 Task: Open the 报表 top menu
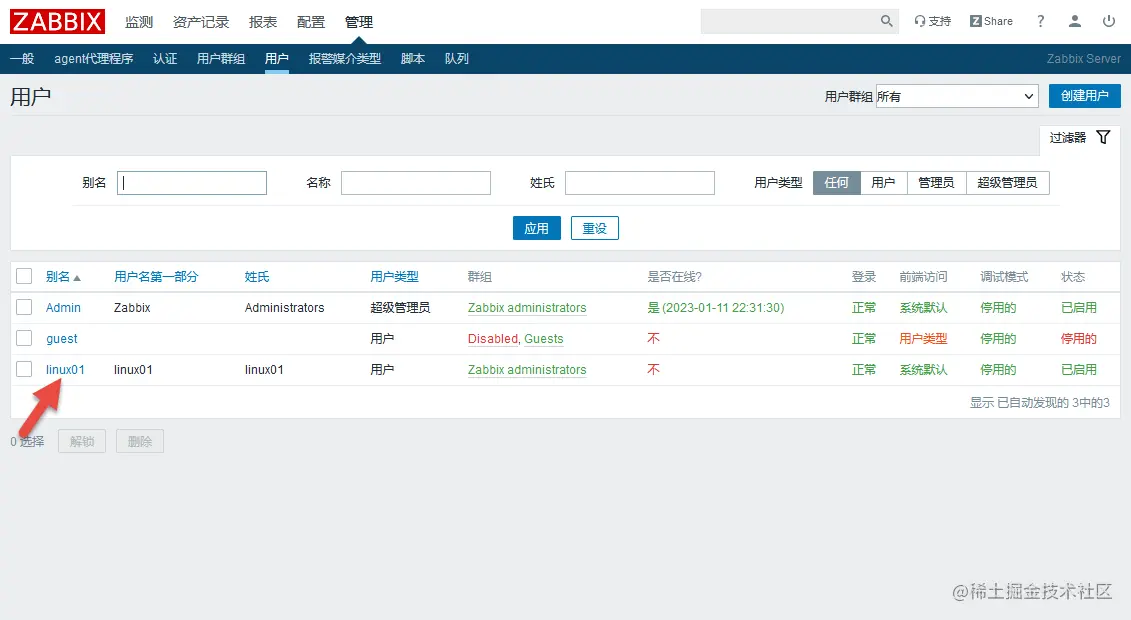coord(263,22)
